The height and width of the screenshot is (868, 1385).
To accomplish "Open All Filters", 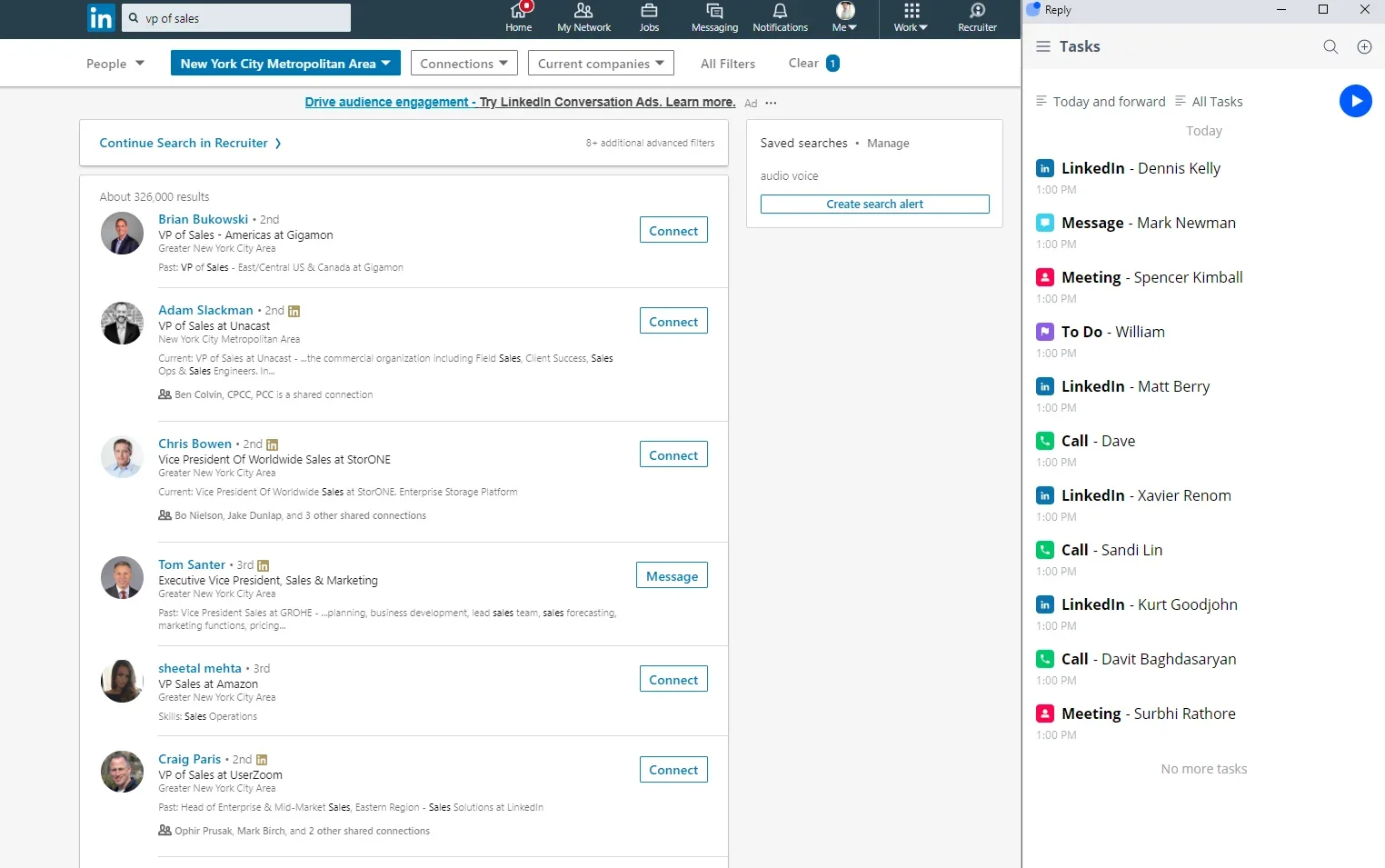I will tap(728, 64).
